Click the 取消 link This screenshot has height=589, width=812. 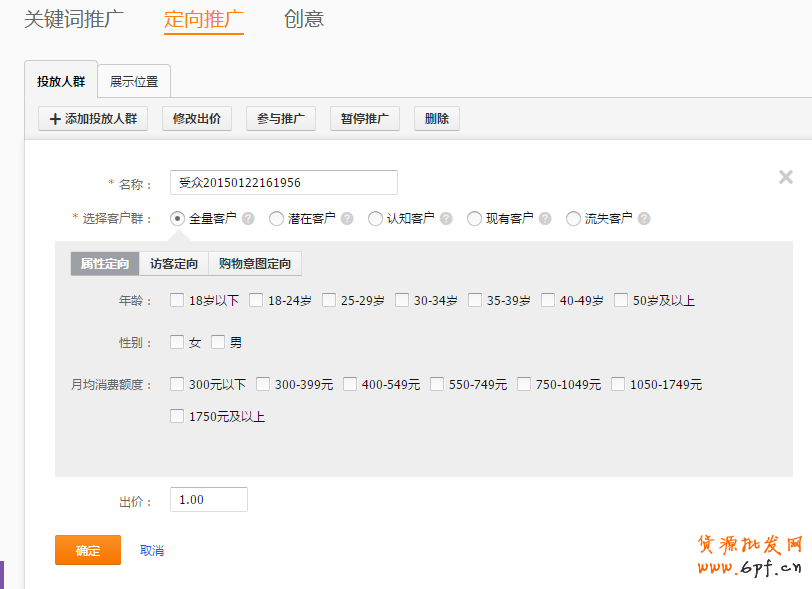click(152, 551)
